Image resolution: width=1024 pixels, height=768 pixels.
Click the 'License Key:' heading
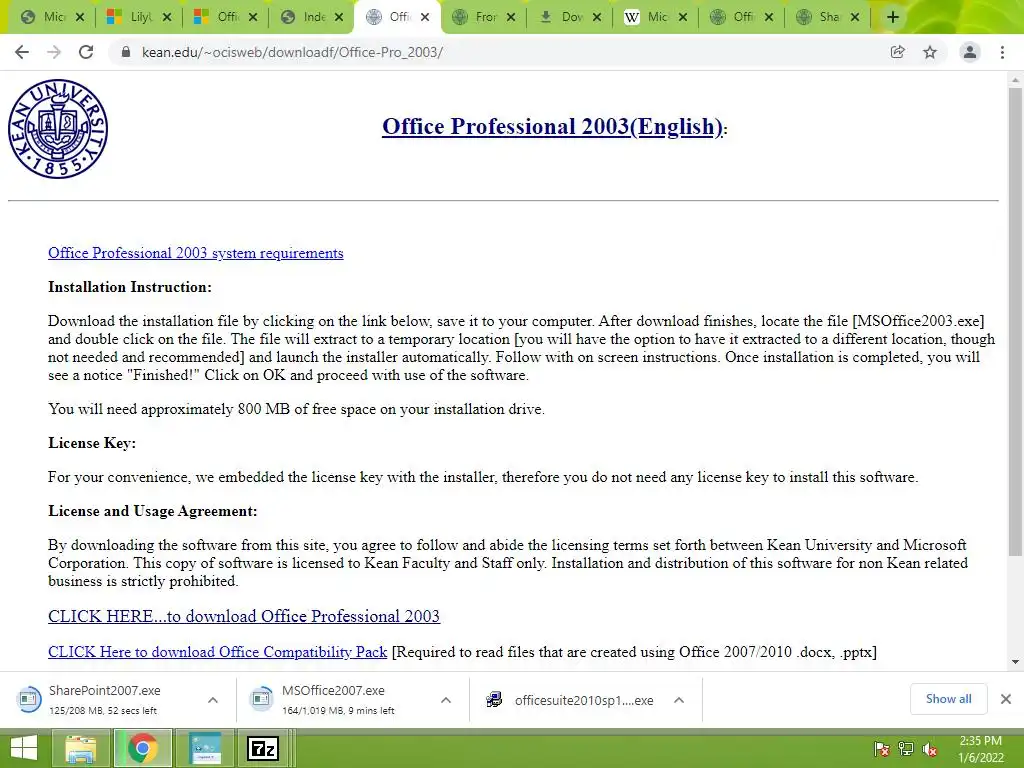(92, 443)
